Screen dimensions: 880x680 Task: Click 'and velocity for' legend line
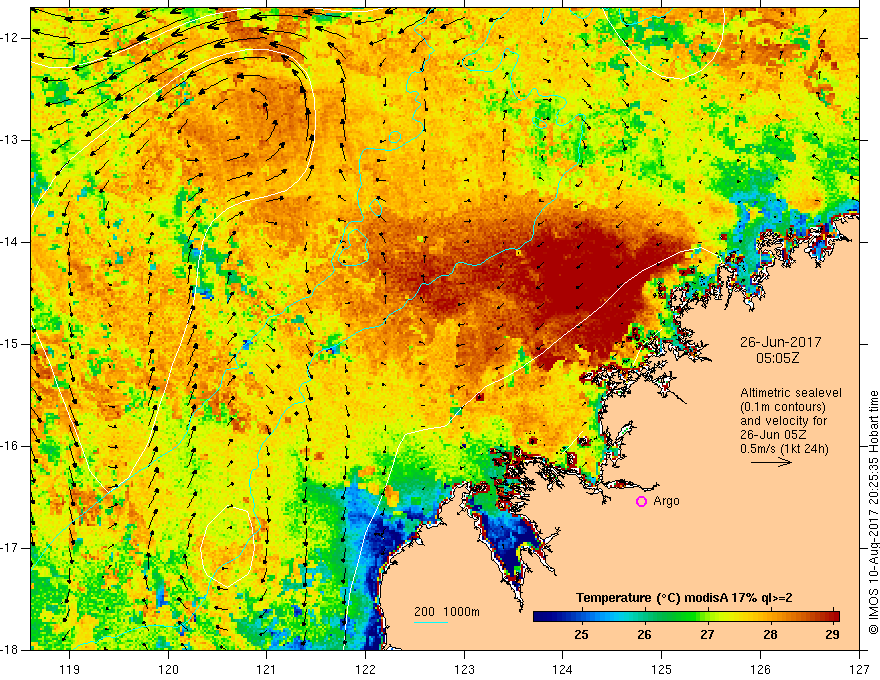(x=783, y=421)
